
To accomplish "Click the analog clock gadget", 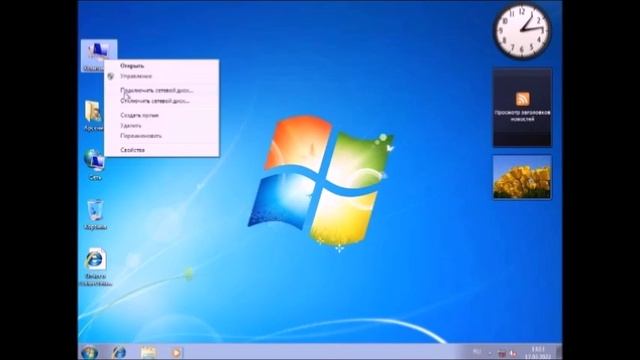I will (522, 31).
